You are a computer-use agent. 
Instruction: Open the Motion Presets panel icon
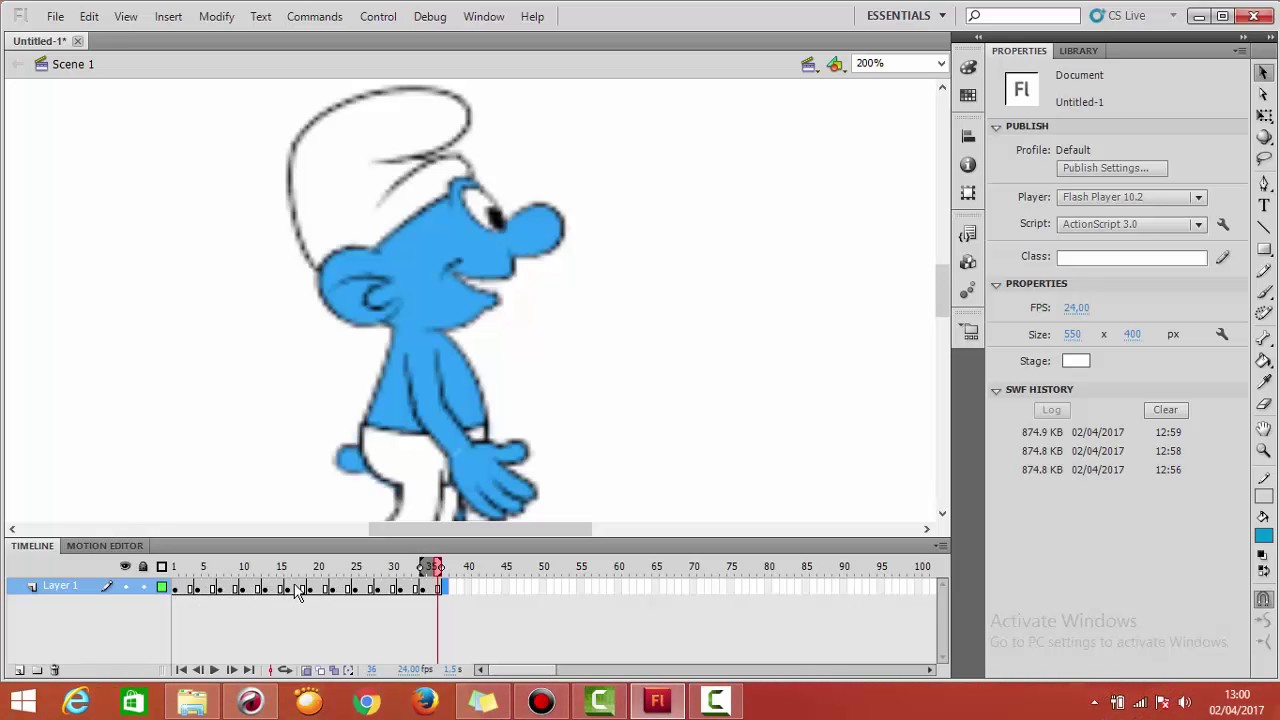[968, 291]
